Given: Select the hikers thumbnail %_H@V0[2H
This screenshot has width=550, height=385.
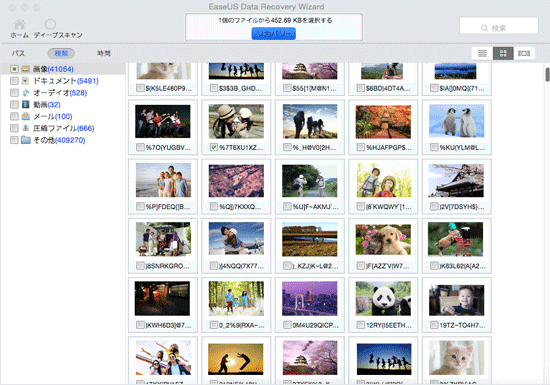Looking at the screenshot, I should [x=310, y=121].
